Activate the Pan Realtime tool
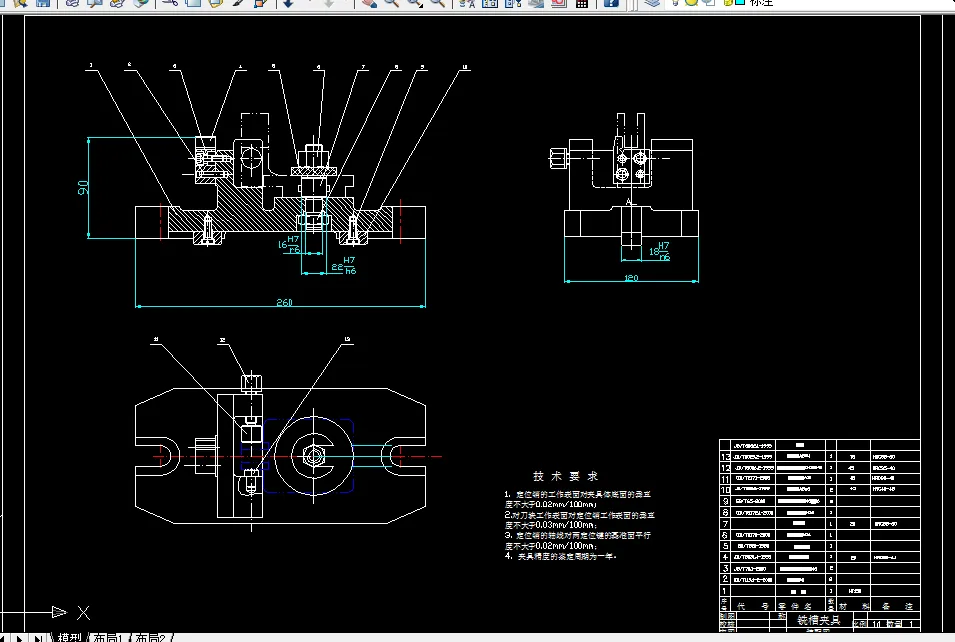 coord(368,3)
